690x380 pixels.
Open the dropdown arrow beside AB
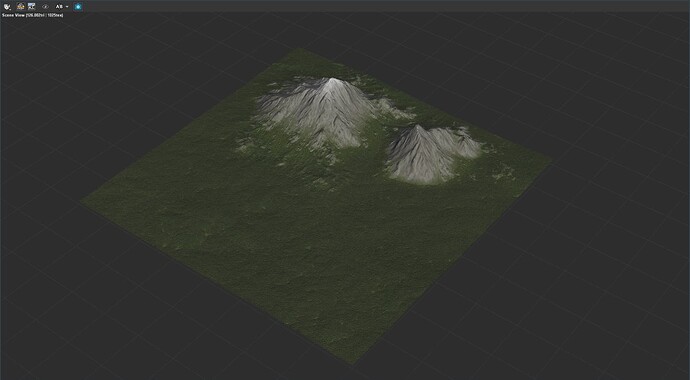point(67,7)
